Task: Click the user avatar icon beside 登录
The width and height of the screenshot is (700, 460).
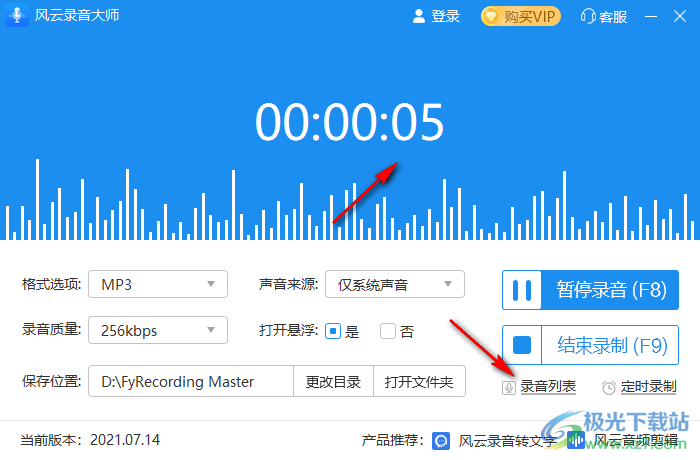Action: (x=419, y=17)
